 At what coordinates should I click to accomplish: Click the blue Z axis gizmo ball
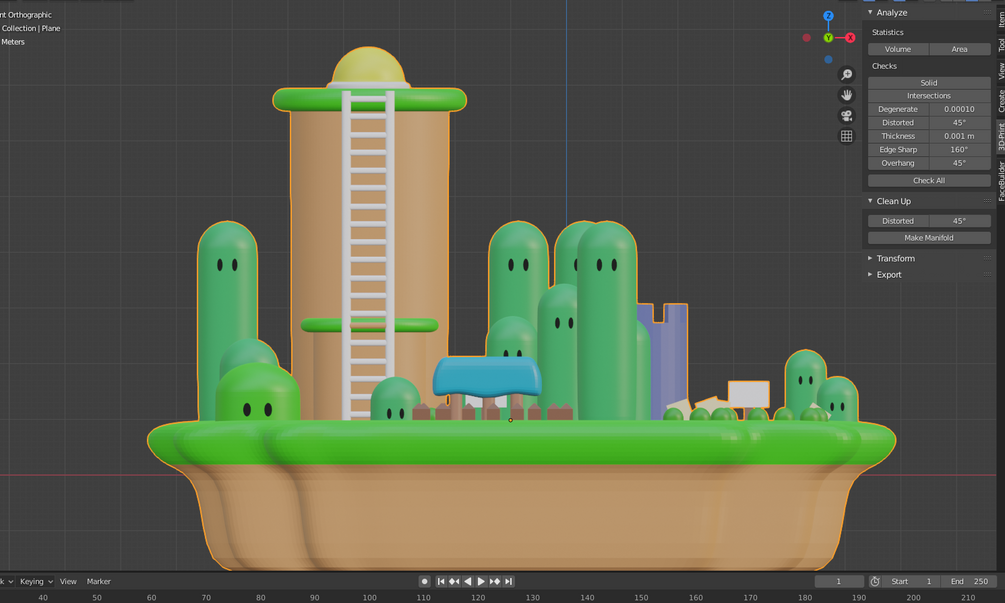point(828,16)
